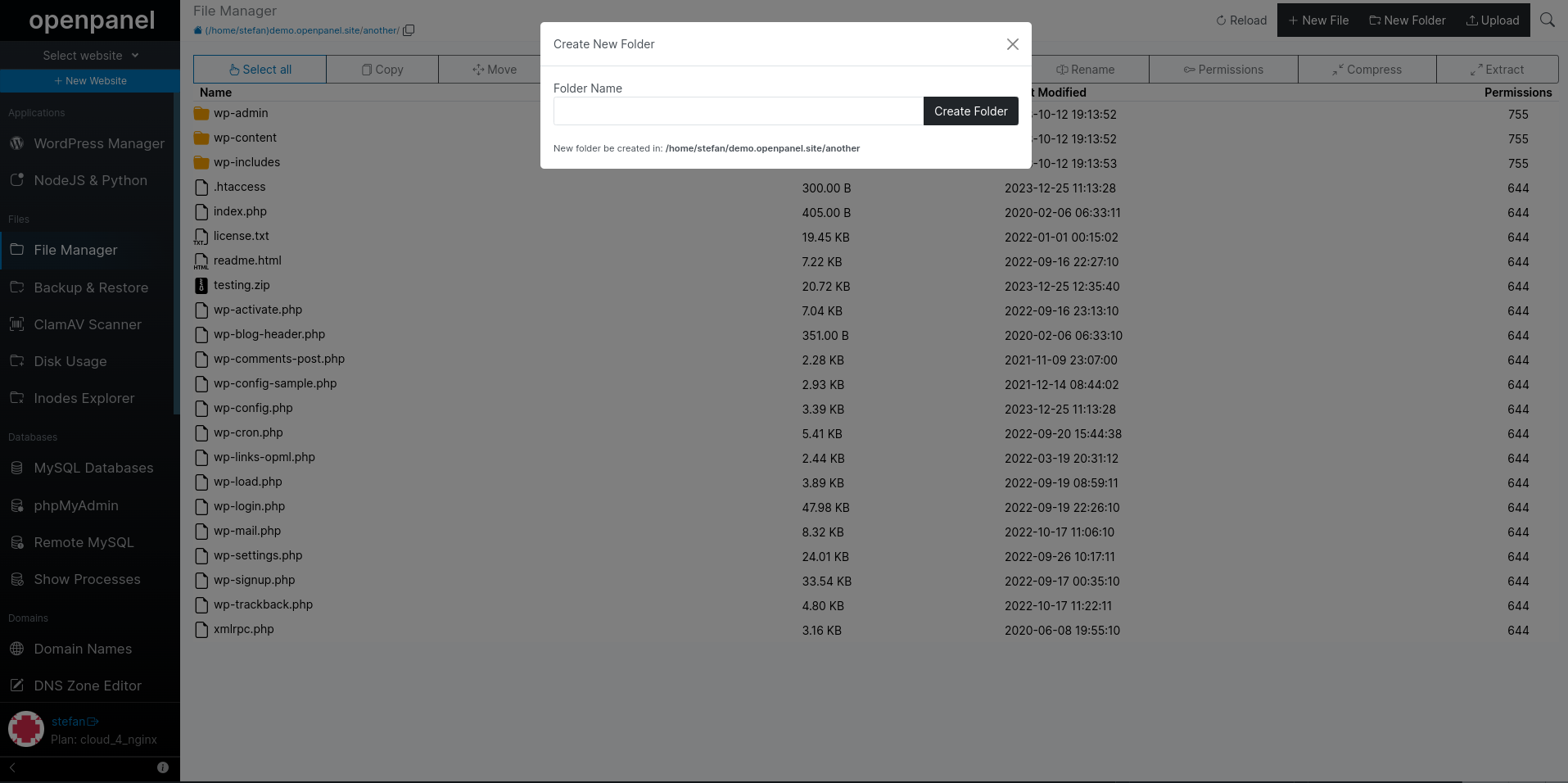Click the MySQL Databases sidebar icon

(x=16, y=468)
